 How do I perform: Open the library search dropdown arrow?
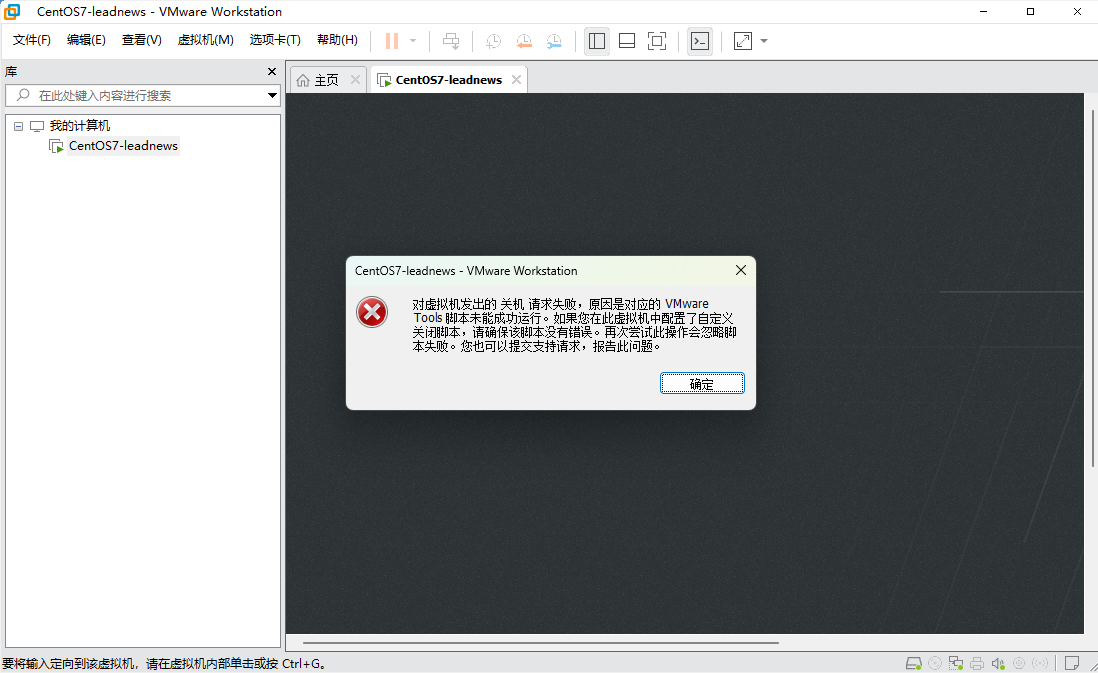coord(272,95)
